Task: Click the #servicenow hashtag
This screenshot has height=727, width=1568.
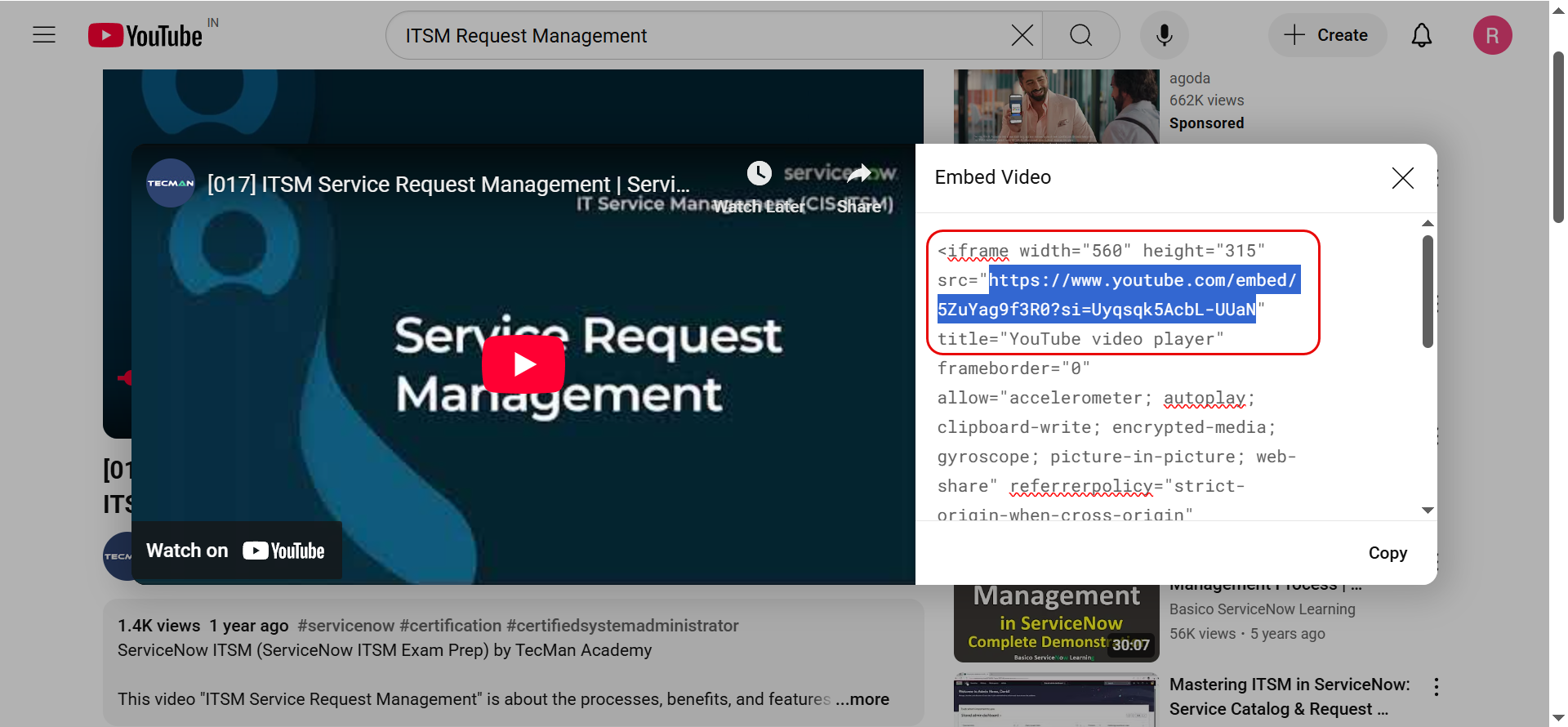Action: pos(345,626)
